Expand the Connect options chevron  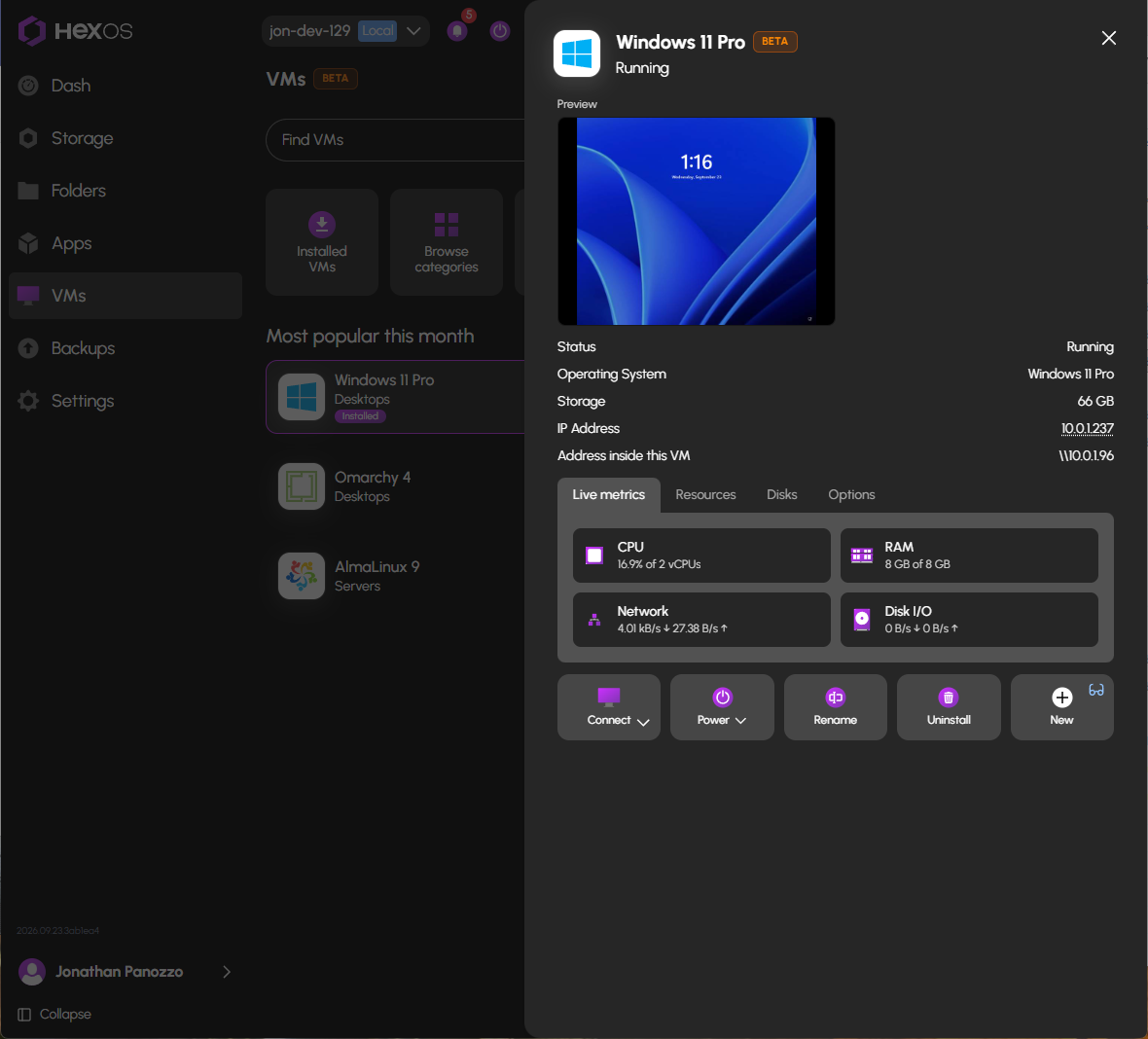(643, 722)
